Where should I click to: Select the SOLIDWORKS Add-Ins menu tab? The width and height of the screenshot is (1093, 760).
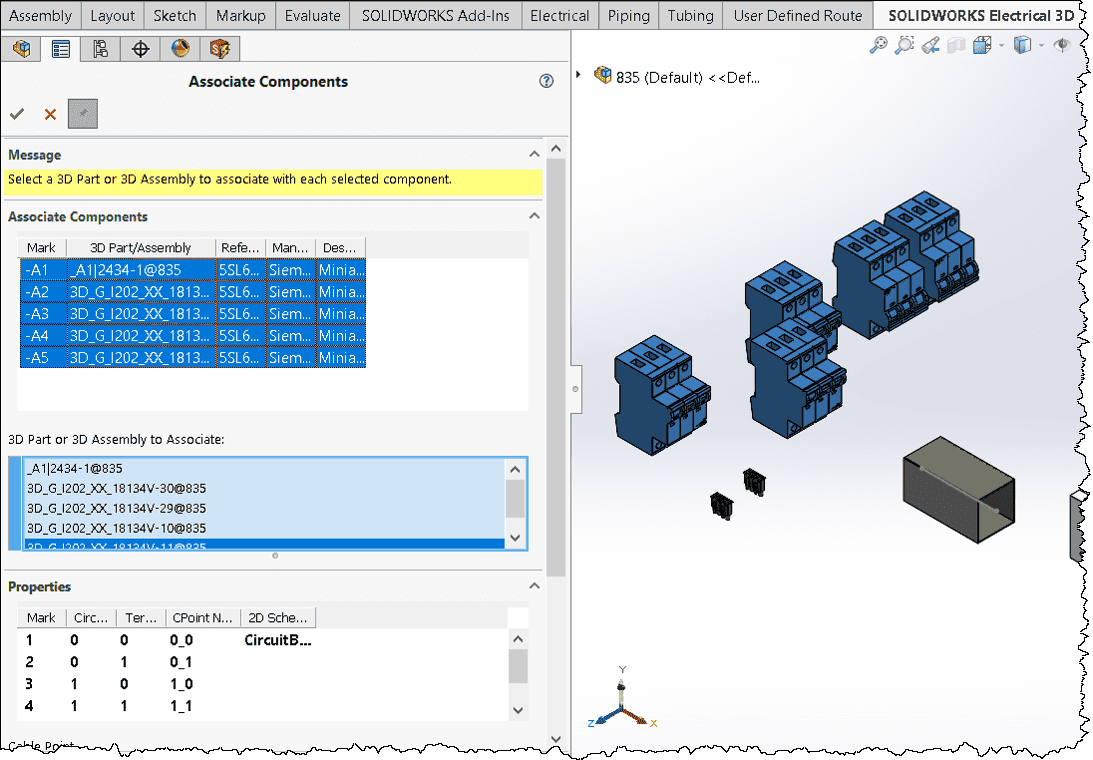tap(435, 16)
